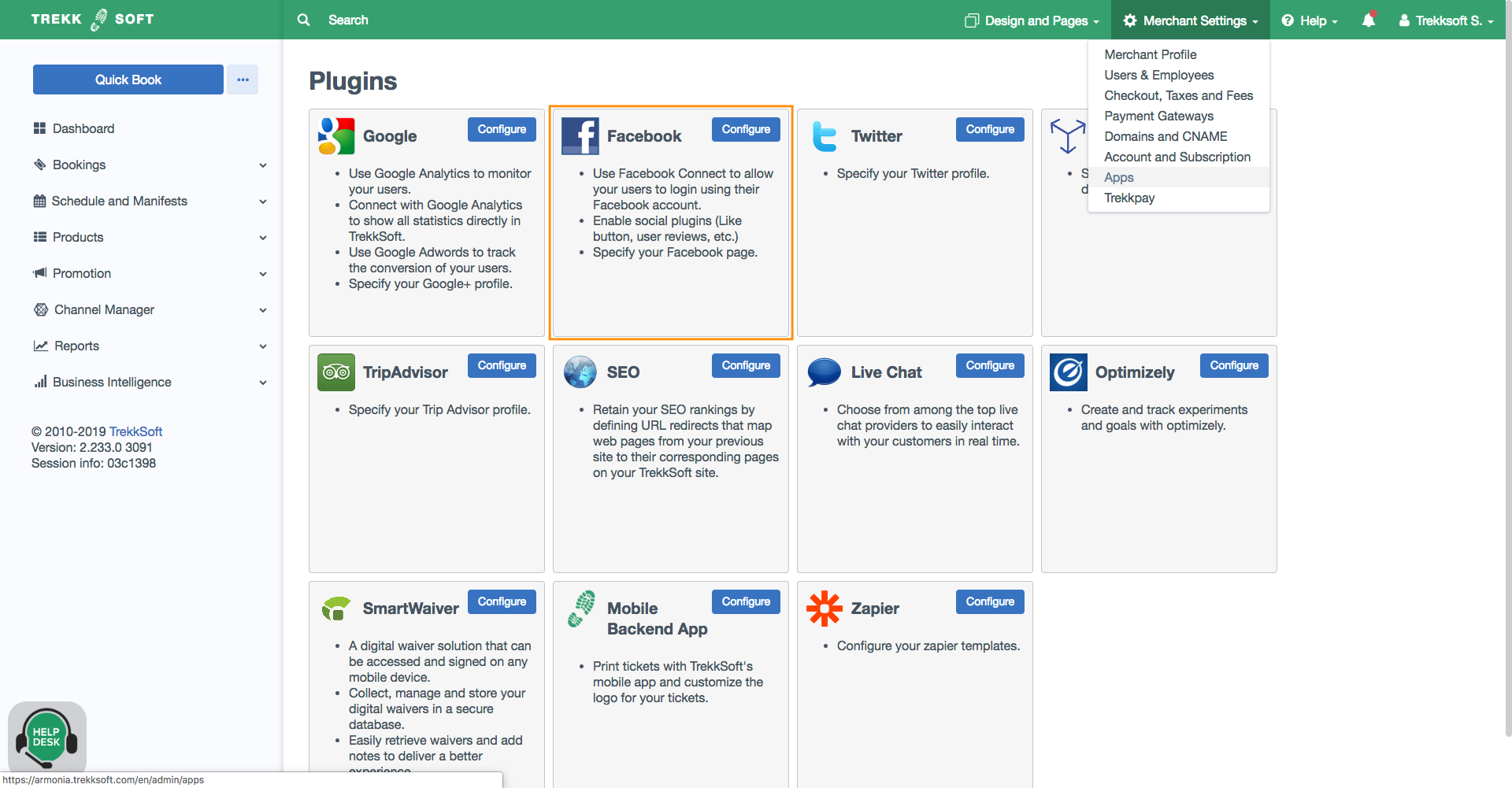This screenshot has height=788, width=1512.
Task: Expand Schedule and Manifests section
Action: pyautogui.click(x=263, y=202)
